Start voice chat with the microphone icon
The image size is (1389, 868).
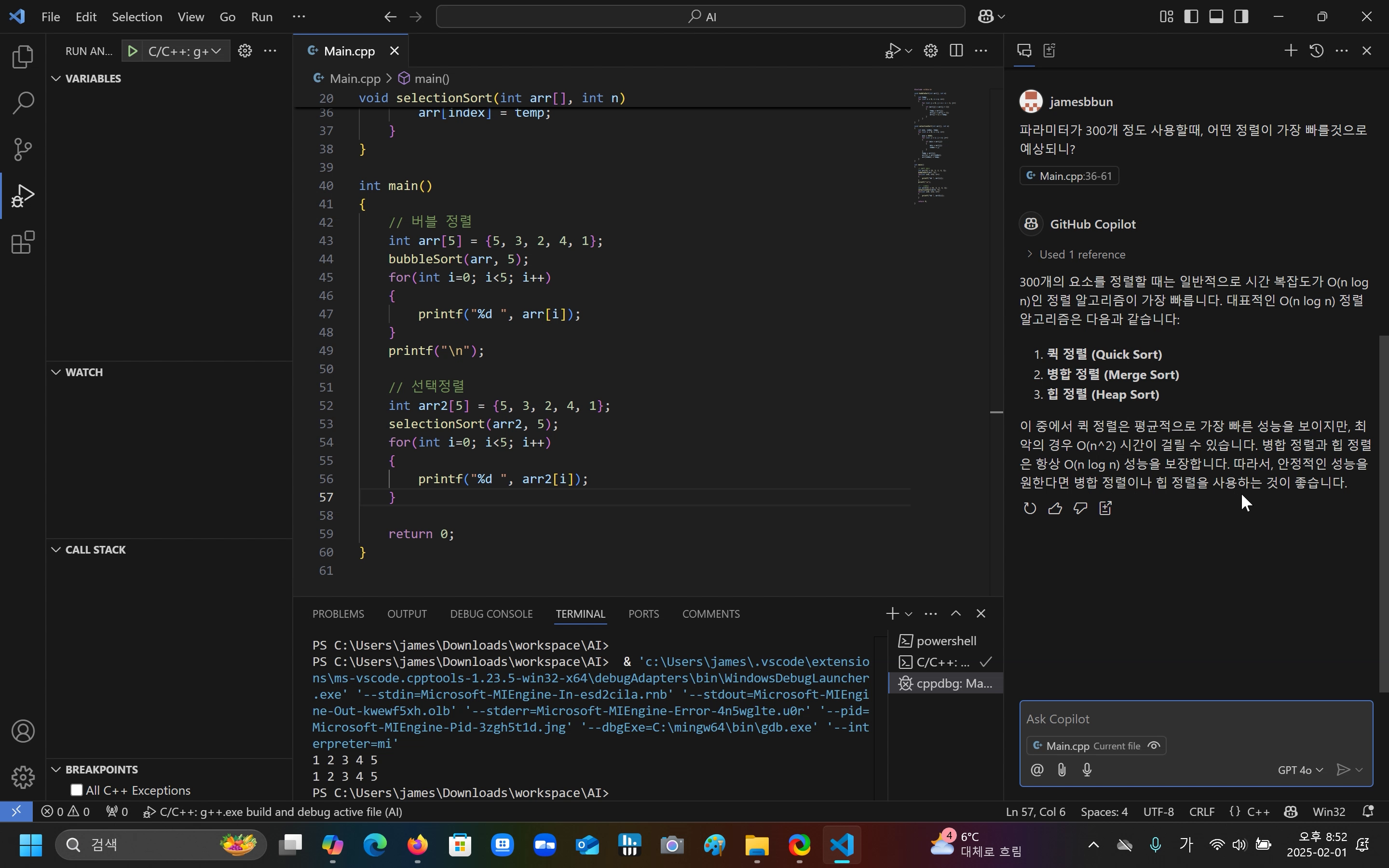tap(1087, 770)
